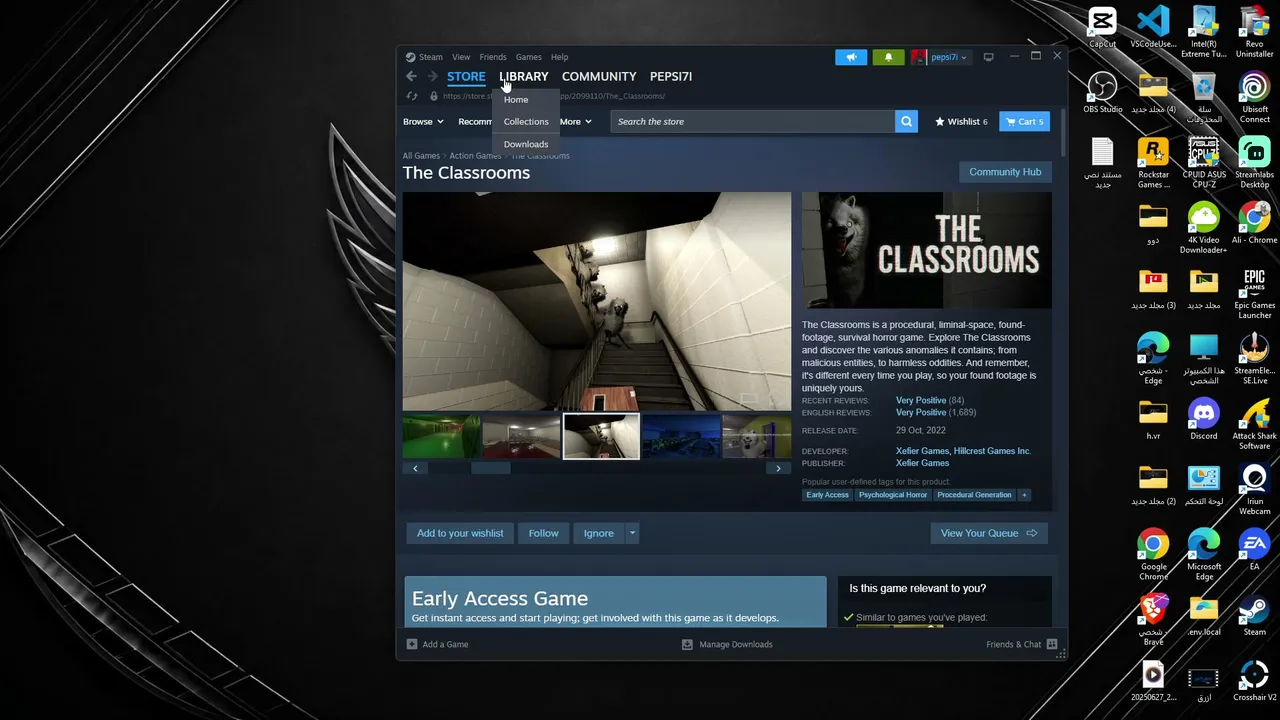Expand the Browse store dropdown
The image size is (1280, 720).
click(x=423, y=122)
